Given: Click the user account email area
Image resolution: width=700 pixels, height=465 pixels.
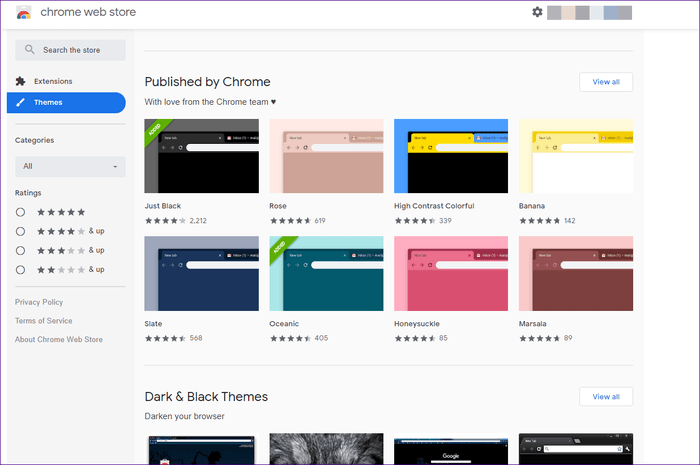Looking at the screenshot, I should coord(589,12).
